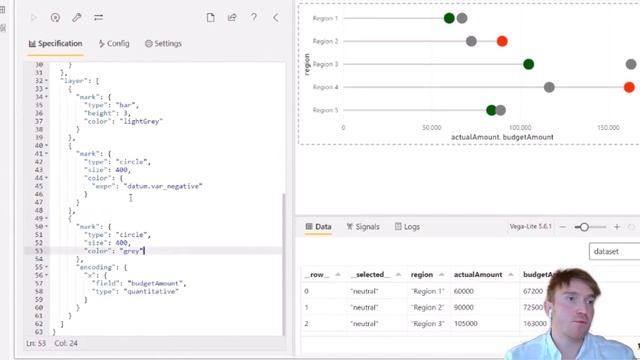Click line number 53 in the gutter
The width and height of the screenshot is (640, 360).
(x=39, y=251)
